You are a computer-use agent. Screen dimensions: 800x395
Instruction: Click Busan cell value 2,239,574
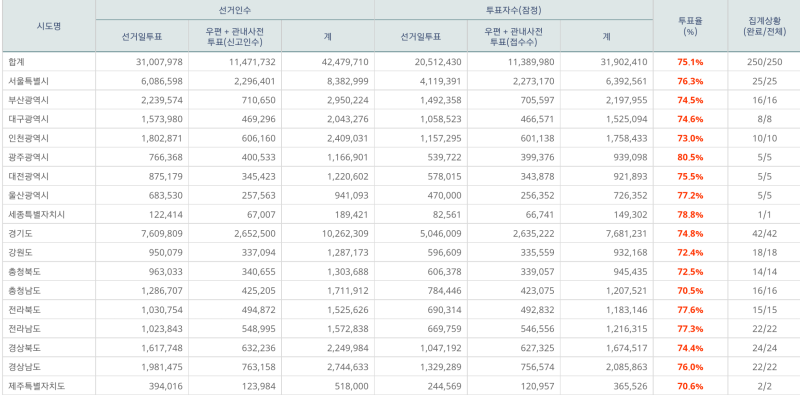coord(162,100)
